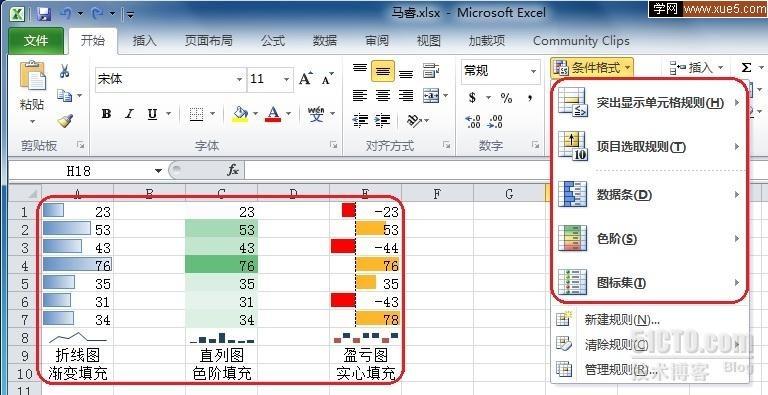Decrease decimal places
The width and height of the screenshot is (768, 395).
point(496,121)
